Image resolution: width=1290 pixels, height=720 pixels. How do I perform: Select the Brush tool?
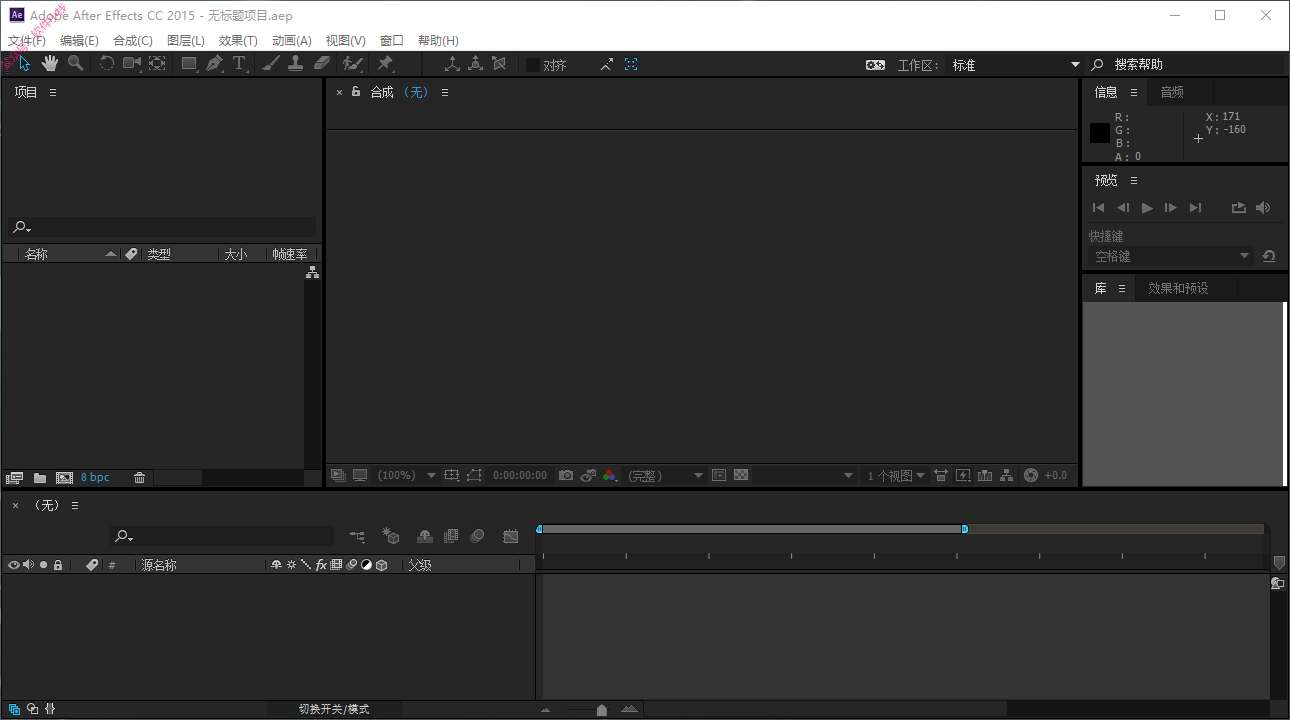pos(270,64)
